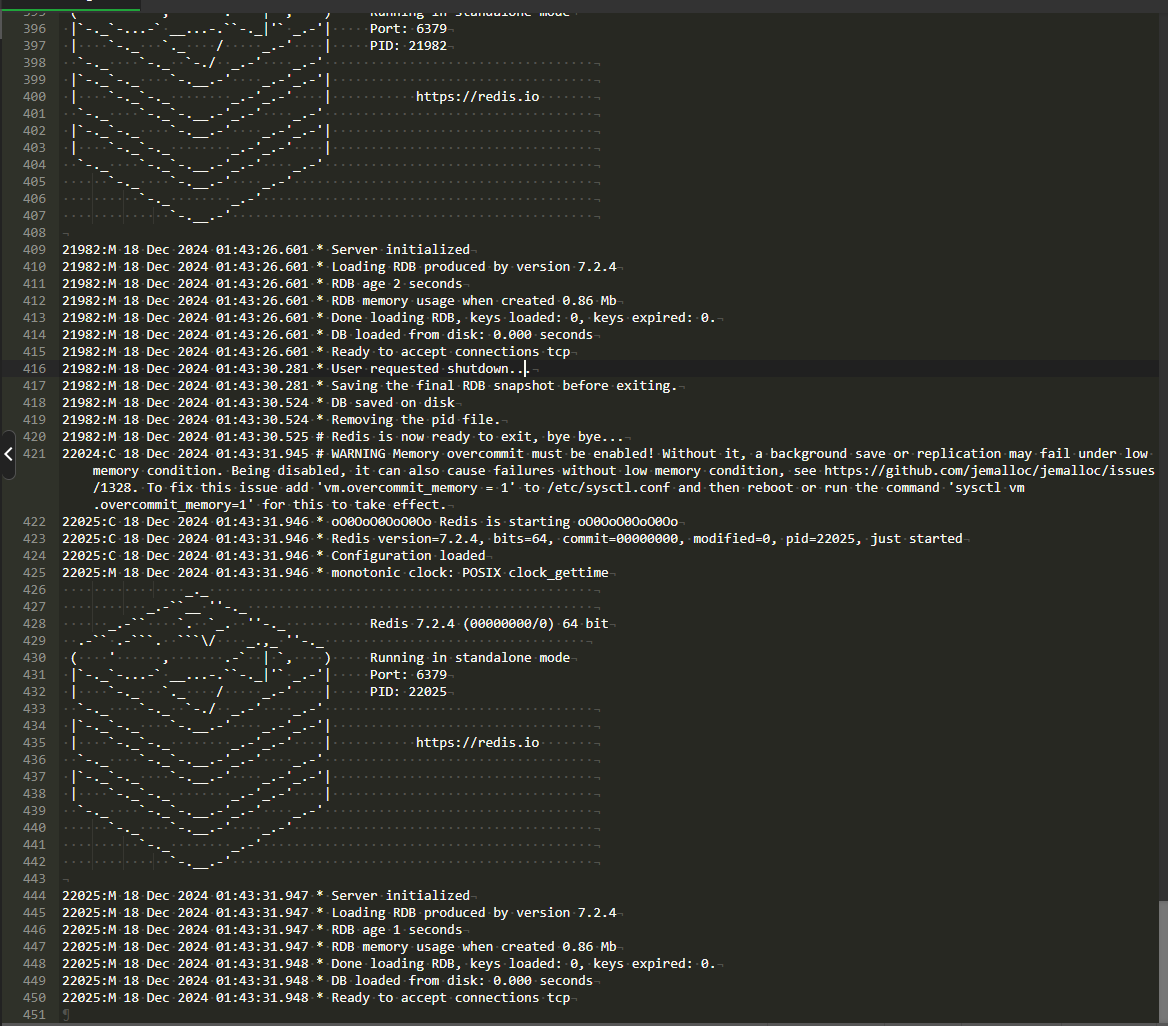This screenshot has height=1026, width=1168.
Task: Click "PID: 22025" text
Action: 408,692
